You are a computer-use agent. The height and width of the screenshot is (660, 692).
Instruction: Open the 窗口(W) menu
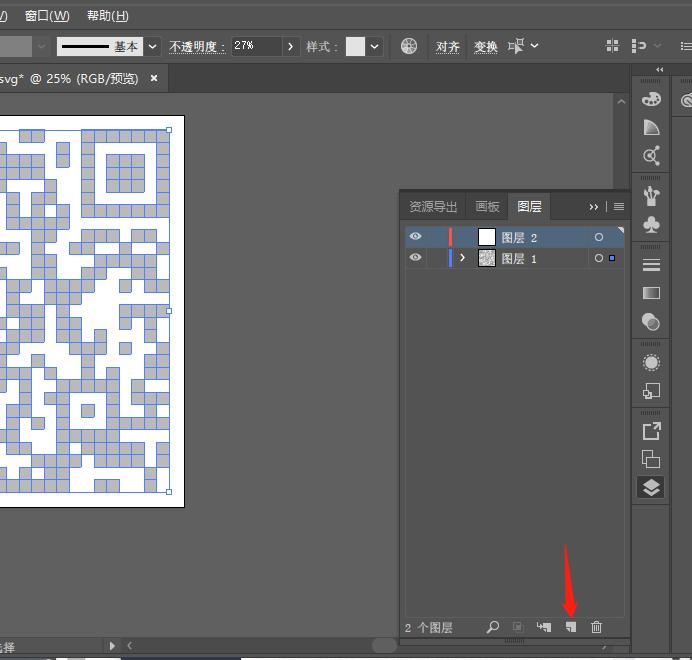[x=47, y=15]
